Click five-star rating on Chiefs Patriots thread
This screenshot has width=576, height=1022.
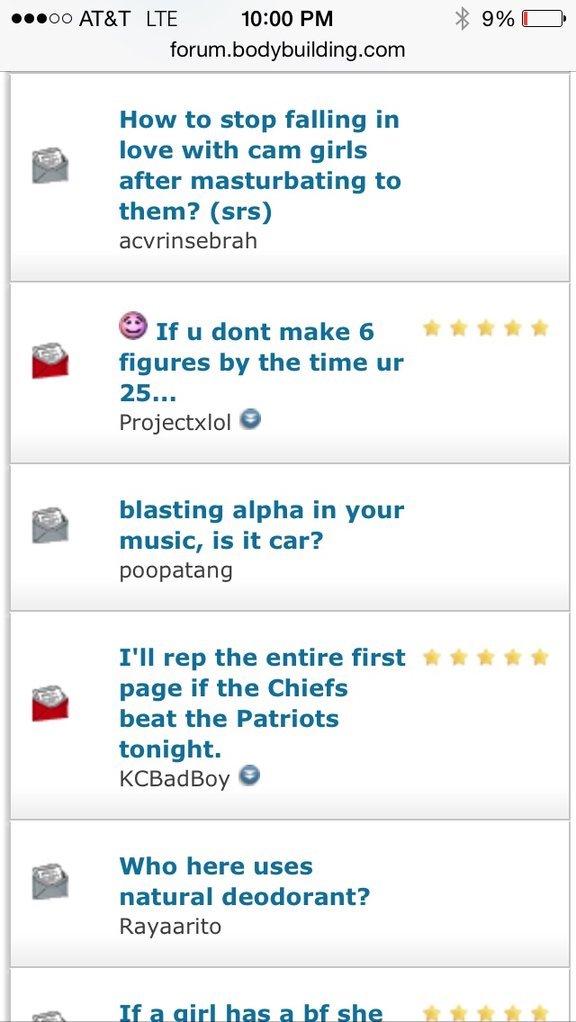pos(485,658)
